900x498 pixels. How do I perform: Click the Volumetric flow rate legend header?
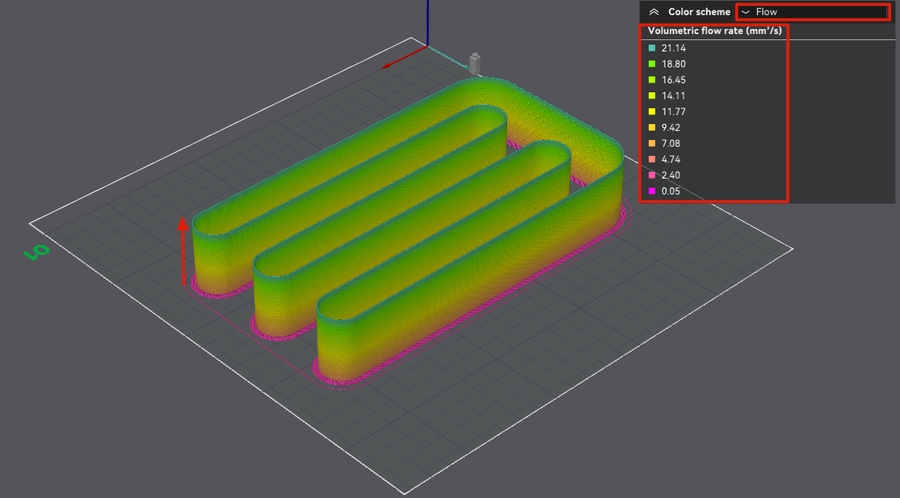click(x=712, y=31)
